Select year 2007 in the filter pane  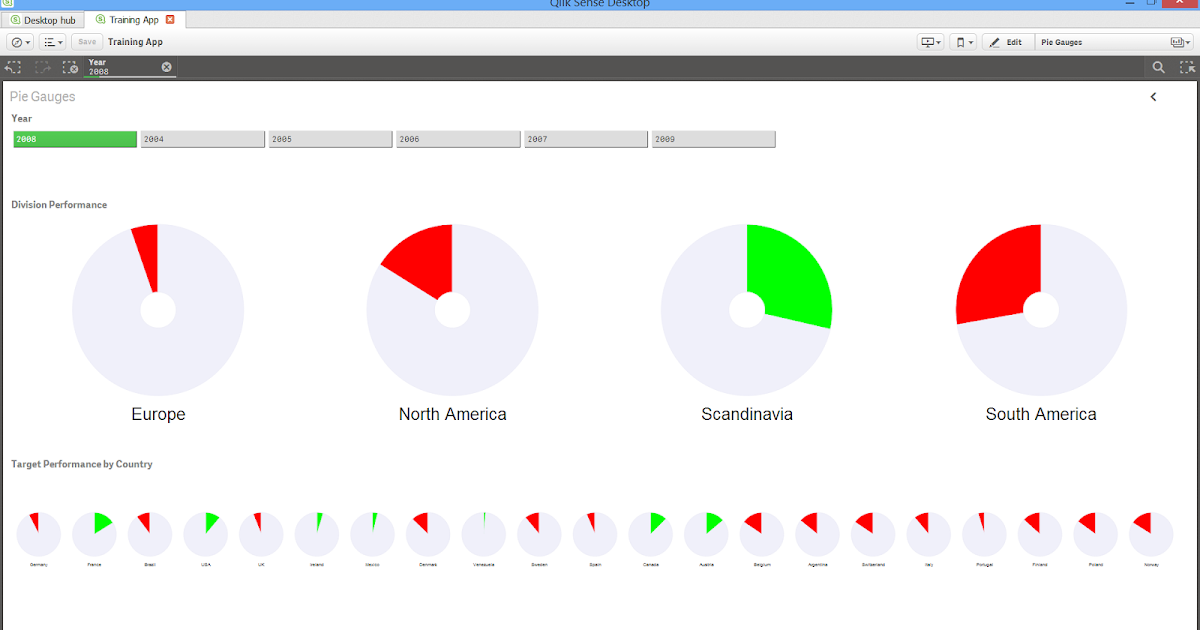[x=586, y=138]
